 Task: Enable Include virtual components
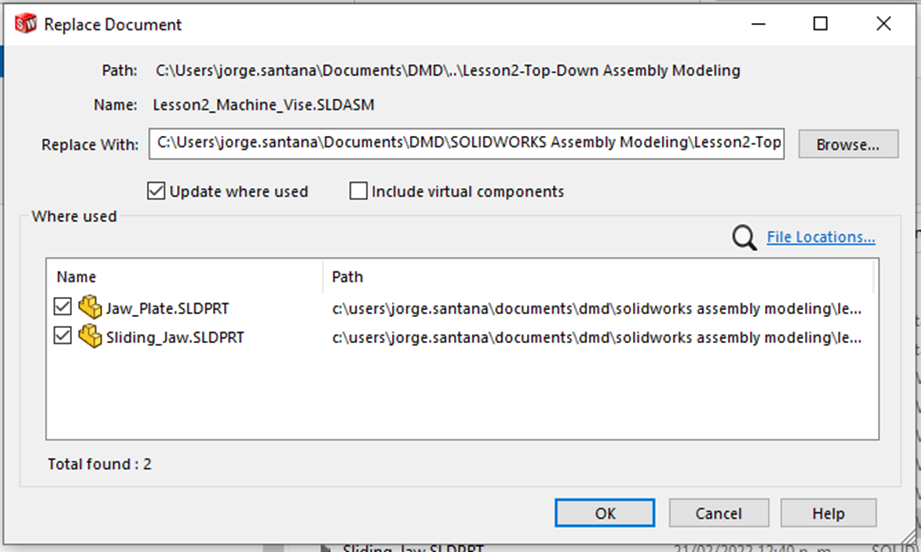click(358, 191)
